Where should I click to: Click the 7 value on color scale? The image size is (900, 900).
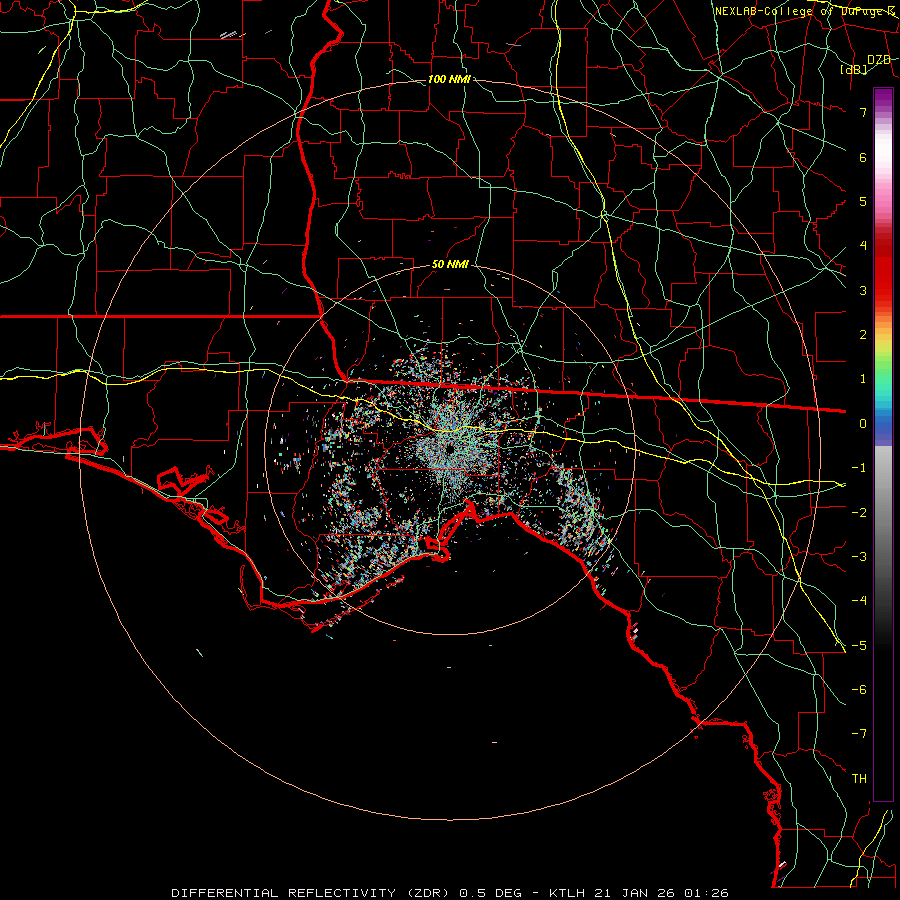863,112
